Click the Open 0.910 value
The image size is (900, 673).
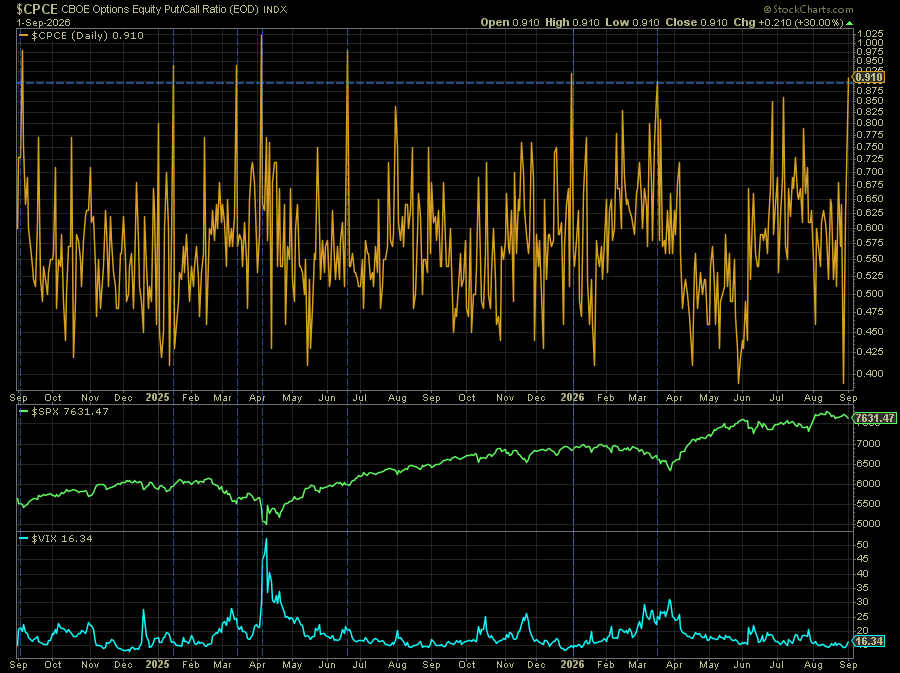[x=510, y=22]
